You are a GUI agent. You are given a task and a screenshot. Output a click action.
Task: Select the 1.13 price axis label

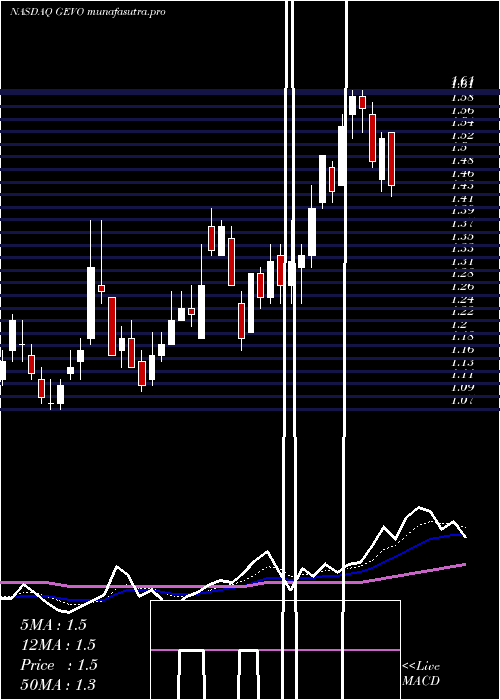tap(463, 362)
